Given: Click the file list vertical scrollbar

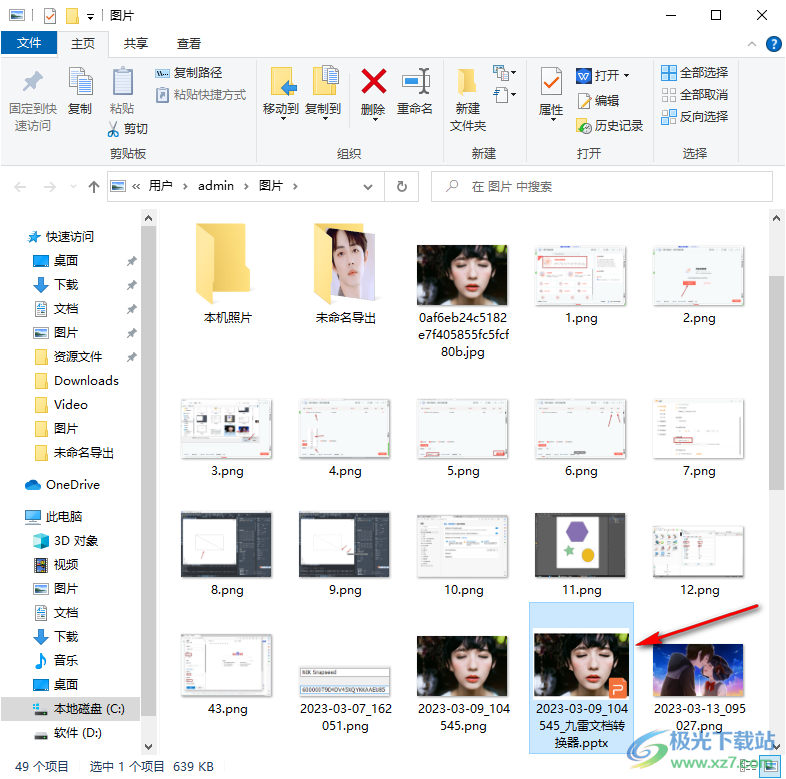Looking at the screenshot, I should click(776, 382).
